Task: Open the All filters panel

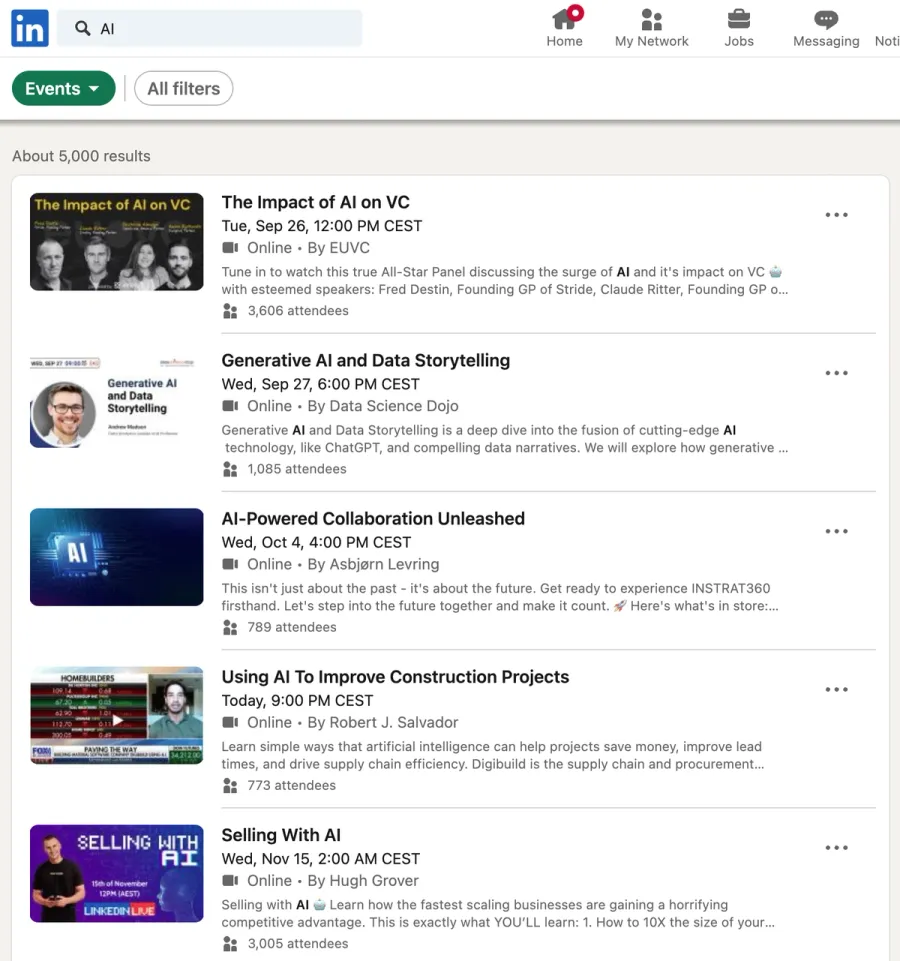Action: [x=183, y=88]
